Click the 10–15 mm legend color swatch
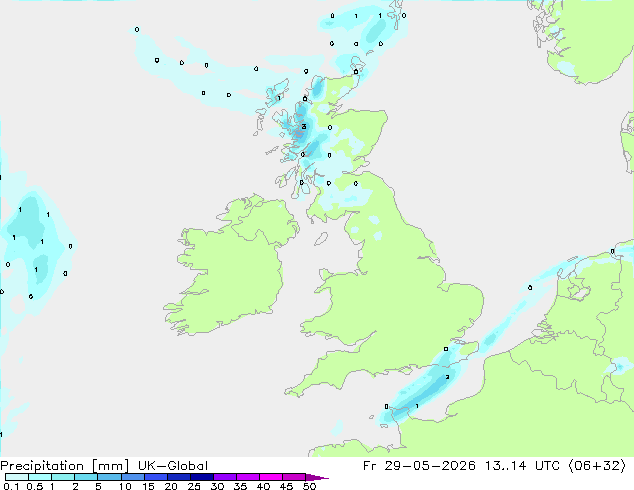Screen dimensions: 634x490 pyautogui.click(x=133, y=477)
